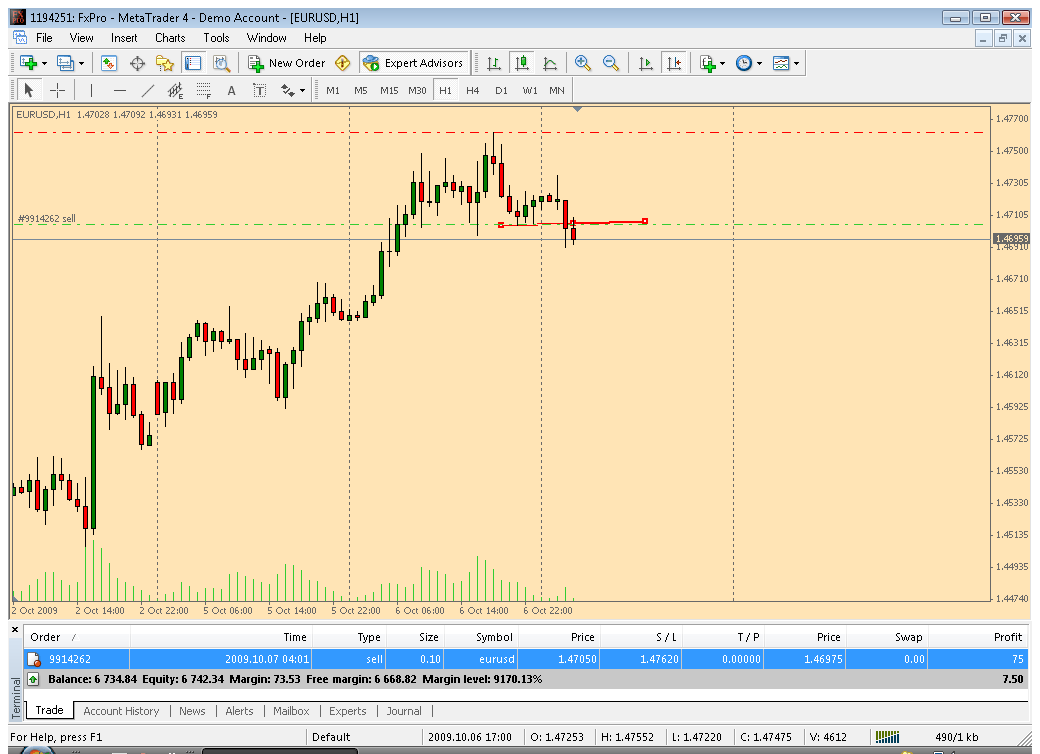Select the trendline drawing tool
This screenshot has width=1040, height=754.
147,90
